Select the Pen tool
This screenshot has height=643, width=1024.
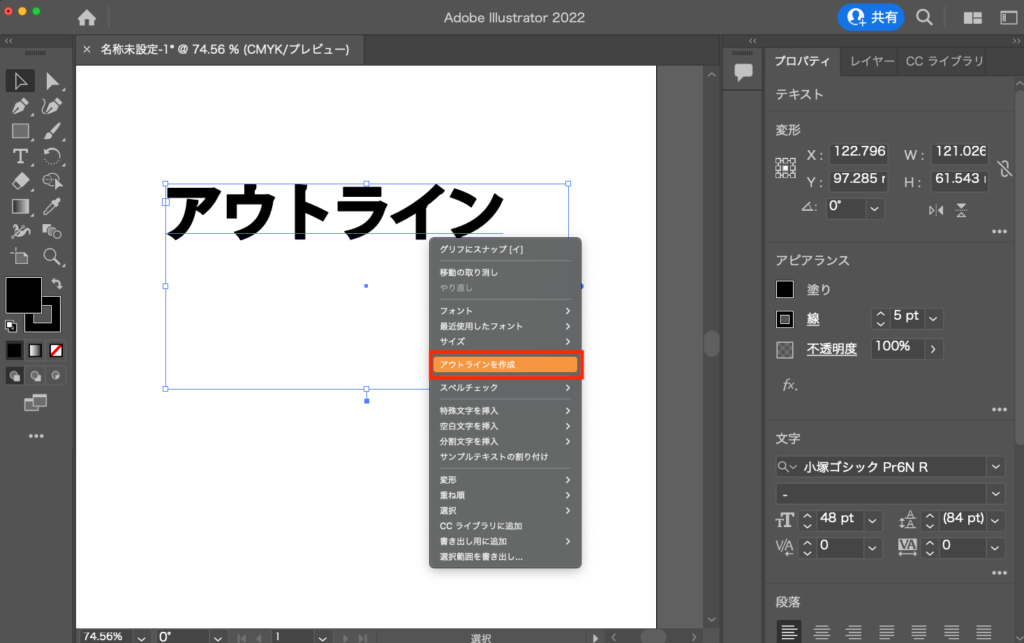coord(20,106)
